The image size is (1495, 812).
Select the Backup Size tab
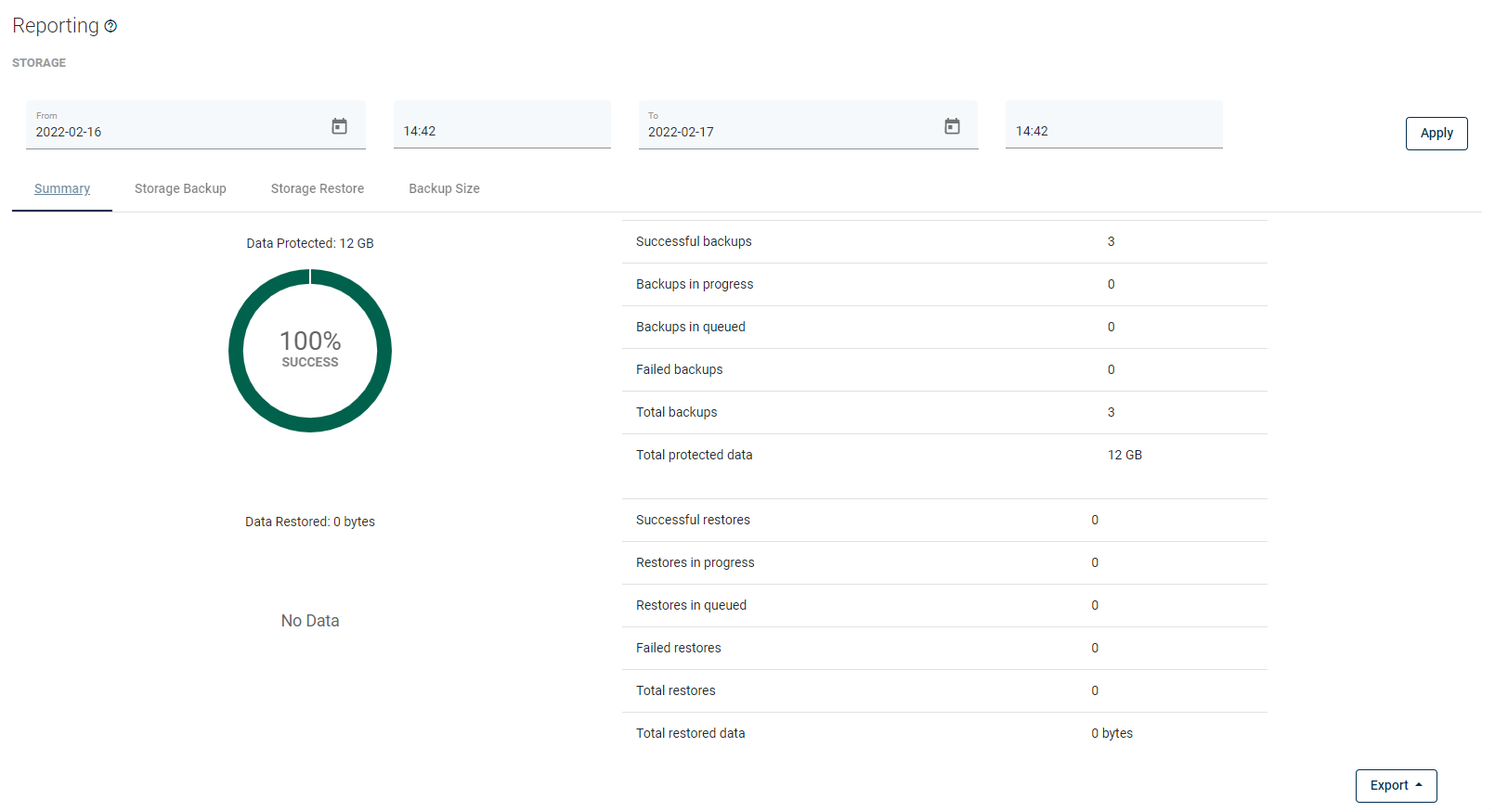(x=444, y=188)
